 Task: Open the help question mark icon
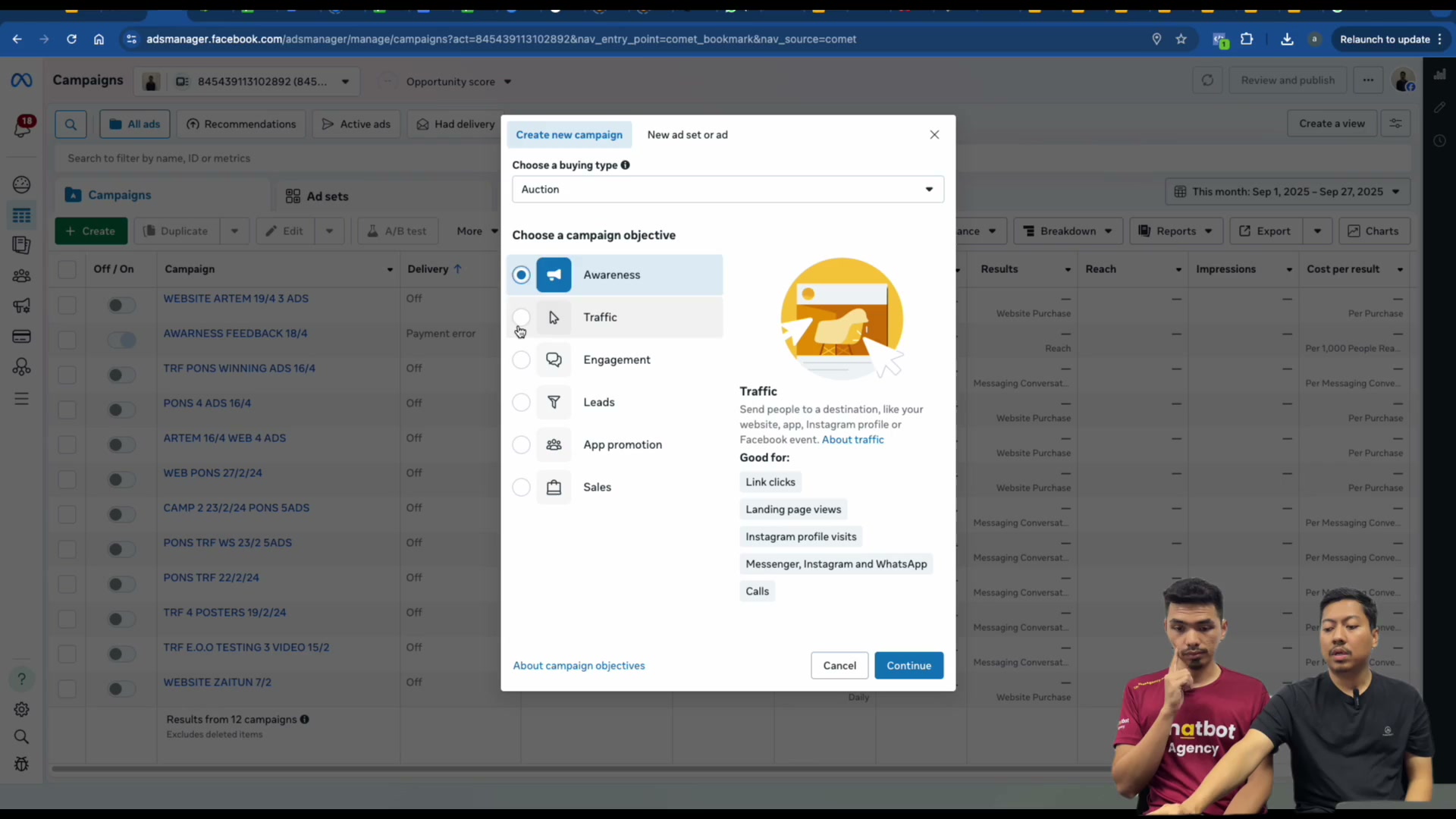tap(21, 679)
